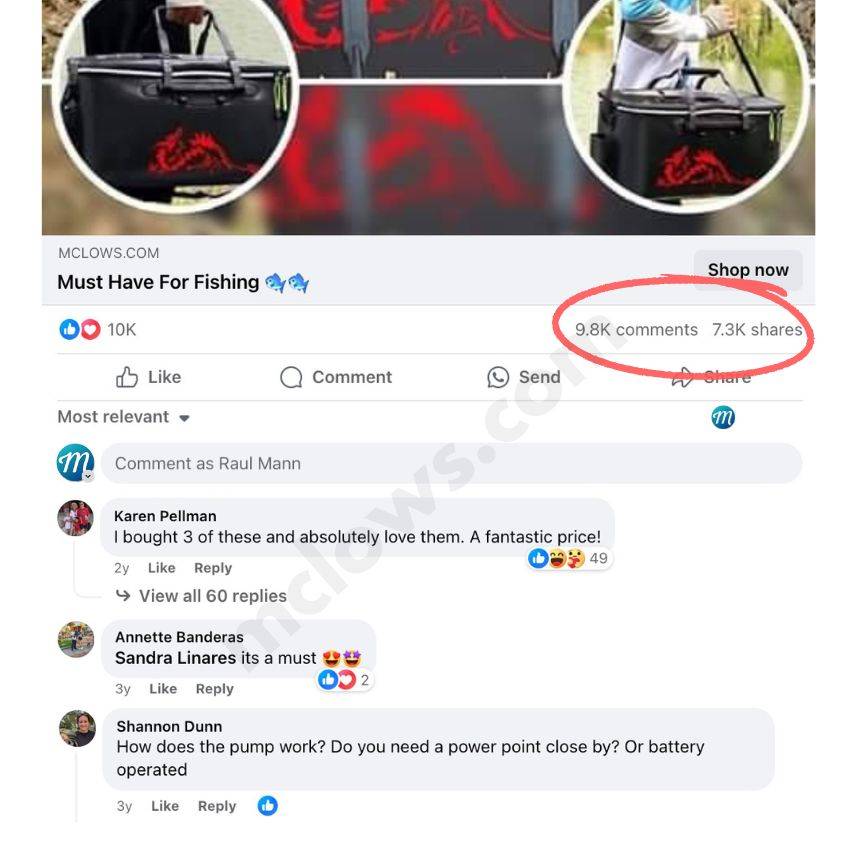Open the Most relevant sort dropdown

click(x=124, y=417)
